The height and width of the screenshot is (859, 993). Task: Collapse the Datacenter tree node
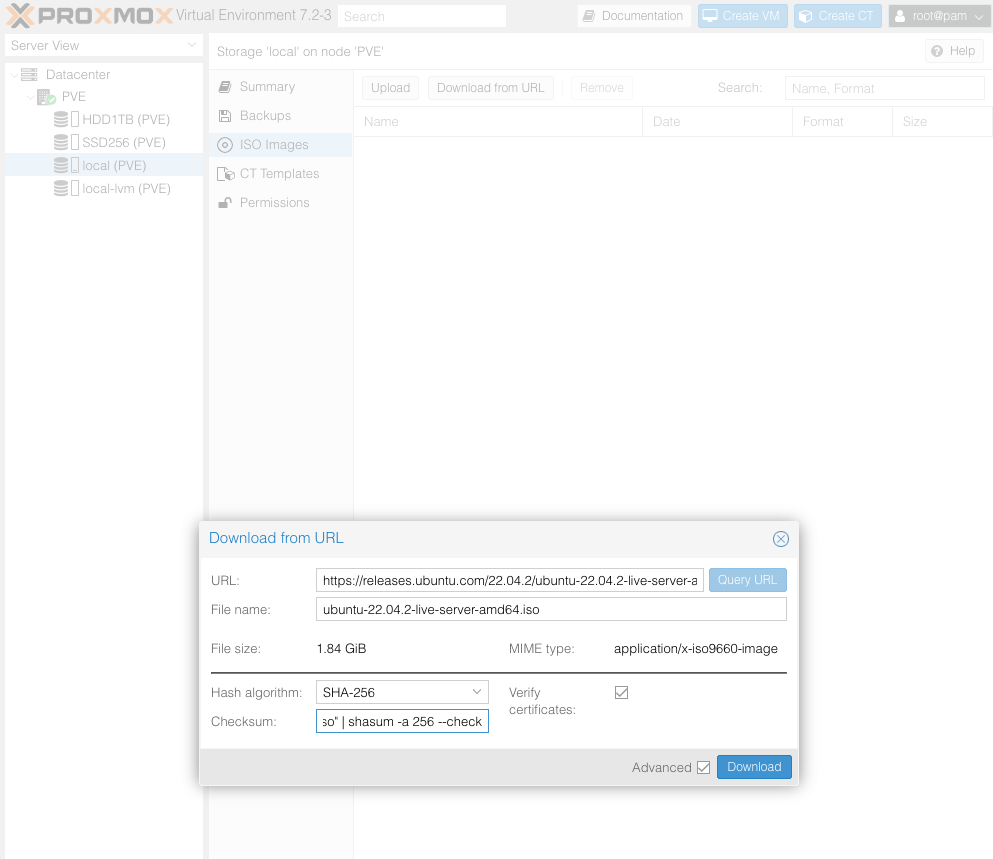click(14, 75)
